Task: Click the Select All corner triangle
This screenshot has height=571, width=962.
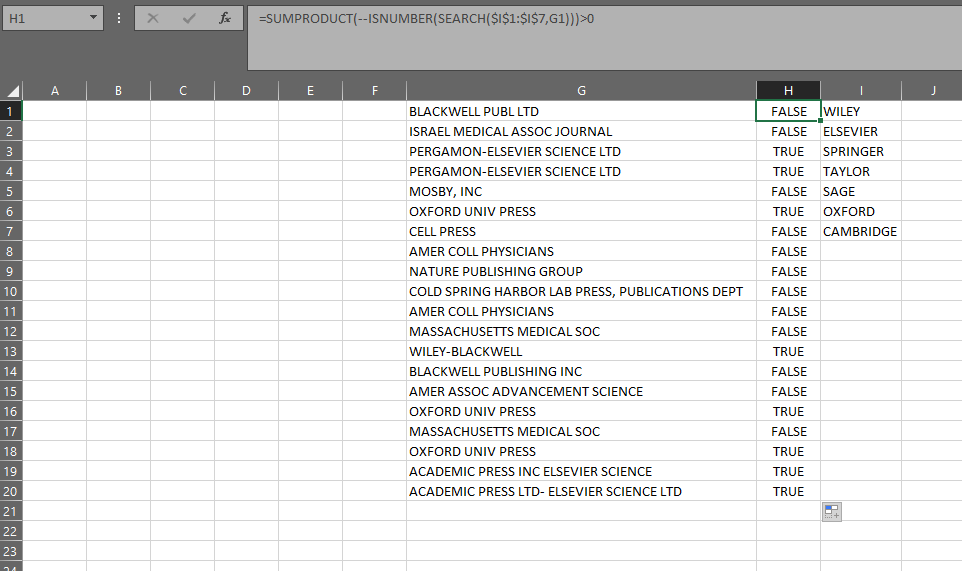Action: [12, 91]
